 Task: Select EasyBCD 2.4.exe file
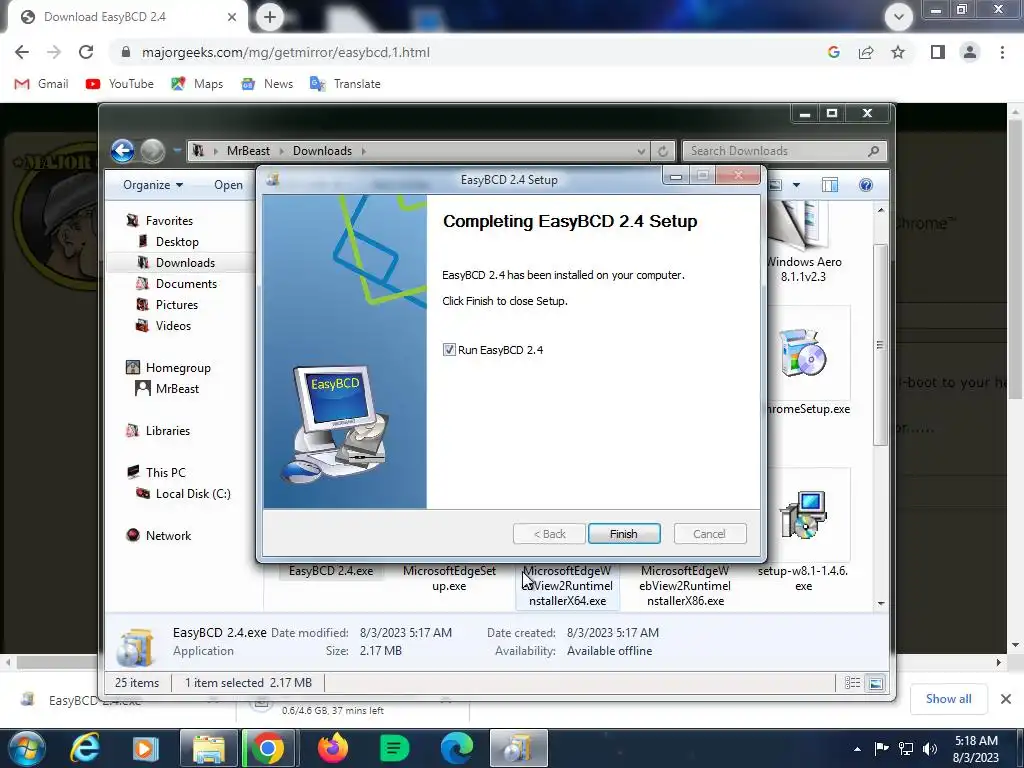pyautogui.click(x=331, y=571)
